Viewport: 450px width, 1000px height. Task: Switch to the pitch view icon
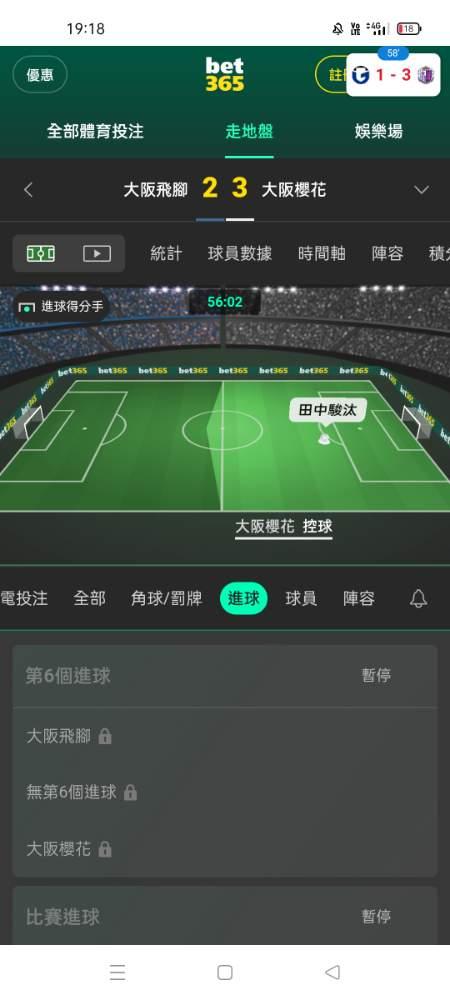[41, 253]
